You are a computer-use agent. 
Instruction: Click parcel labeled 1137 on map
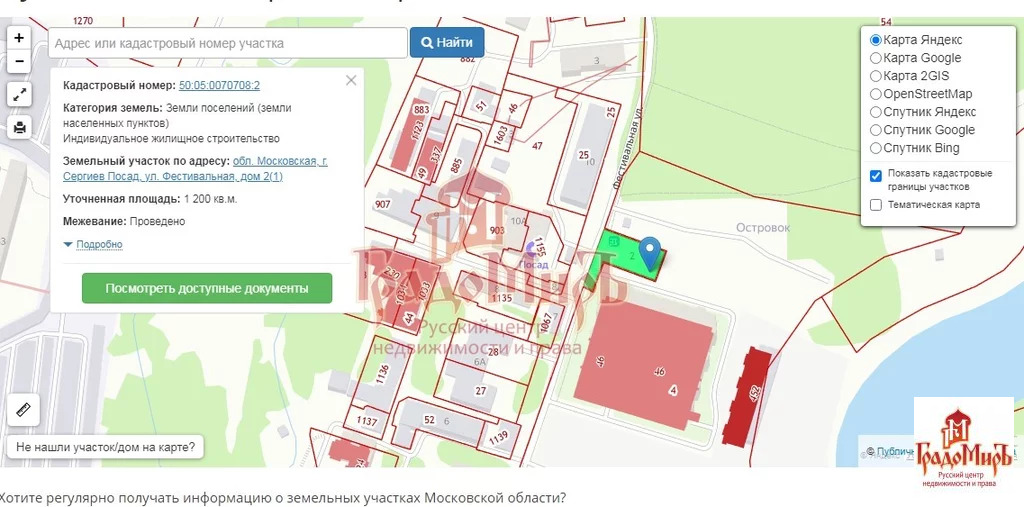(367, 422)
